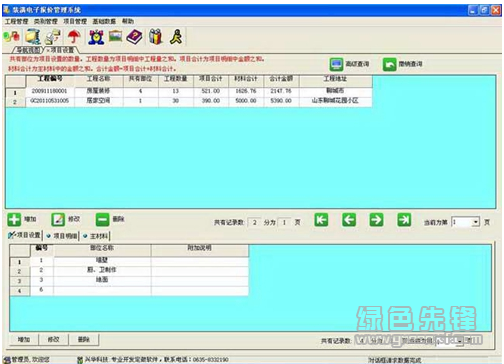The width and height of the screenshot is (504, 364).
Task: Select project row 200911180001
Action: point(189,91)
